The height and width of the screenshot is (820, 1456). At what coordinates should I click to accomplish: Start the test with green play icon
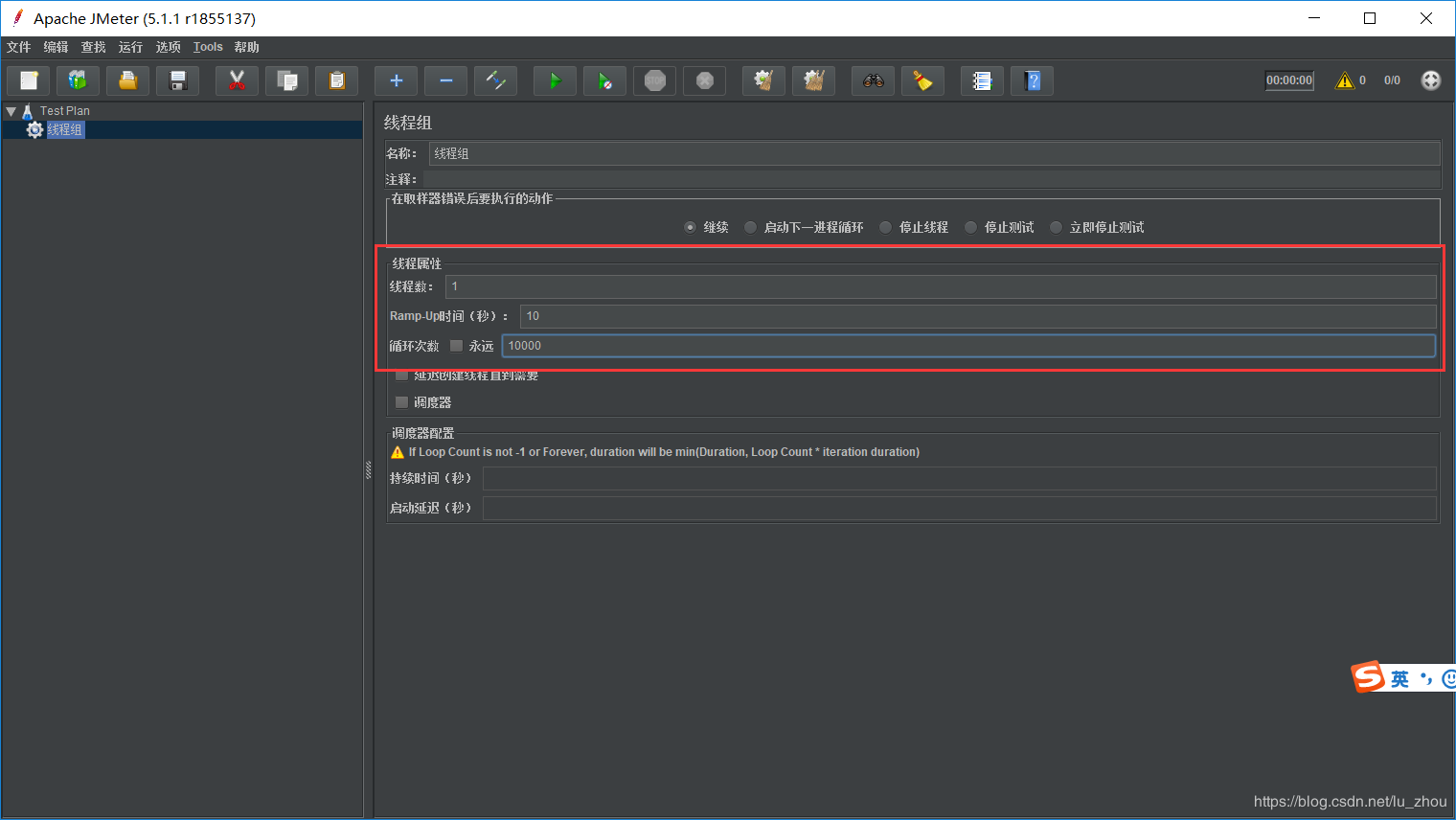click(556, 80)
